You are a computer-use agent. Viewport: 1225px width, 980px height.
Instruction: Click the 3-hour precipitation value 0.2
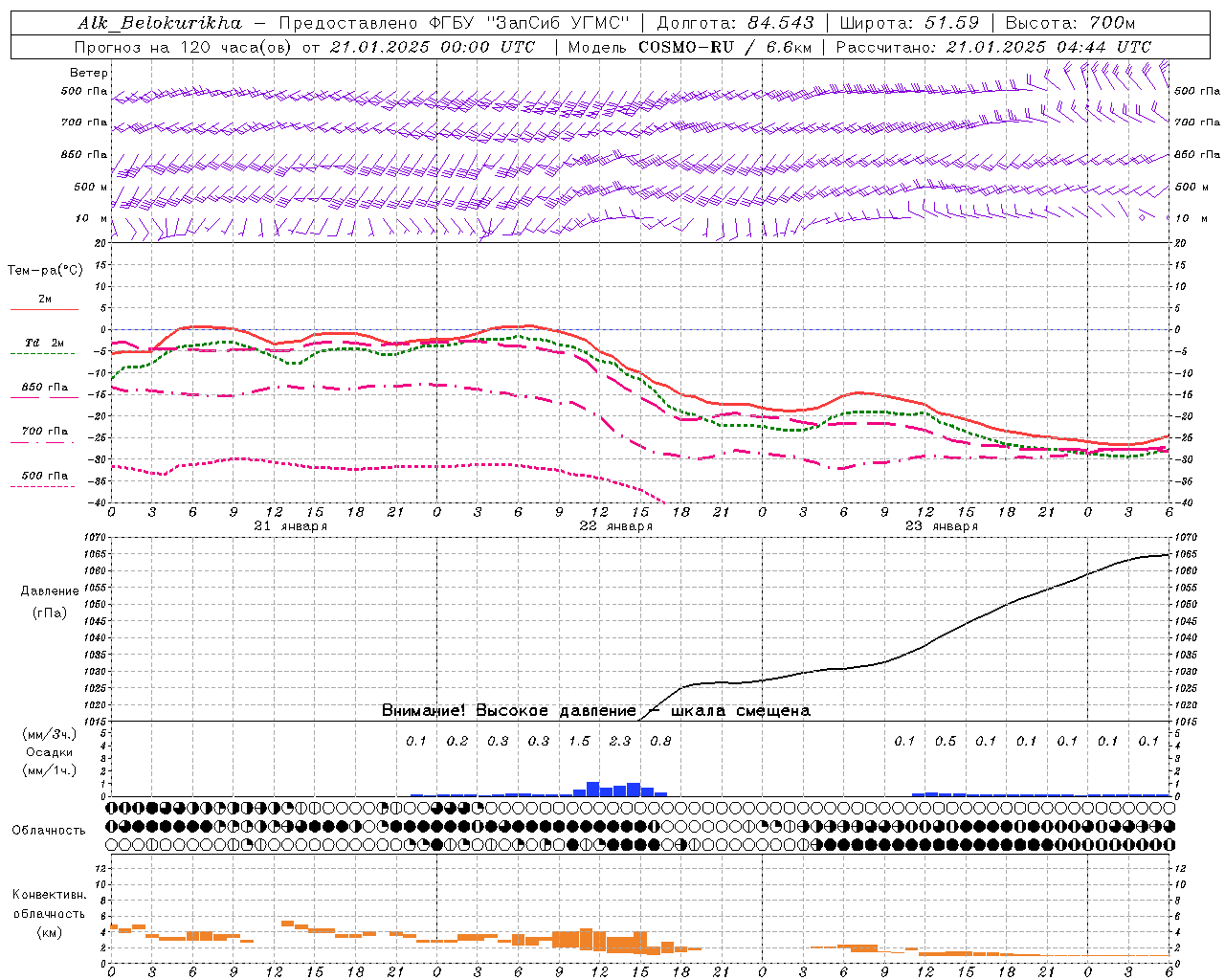click(x=457, y=741)
